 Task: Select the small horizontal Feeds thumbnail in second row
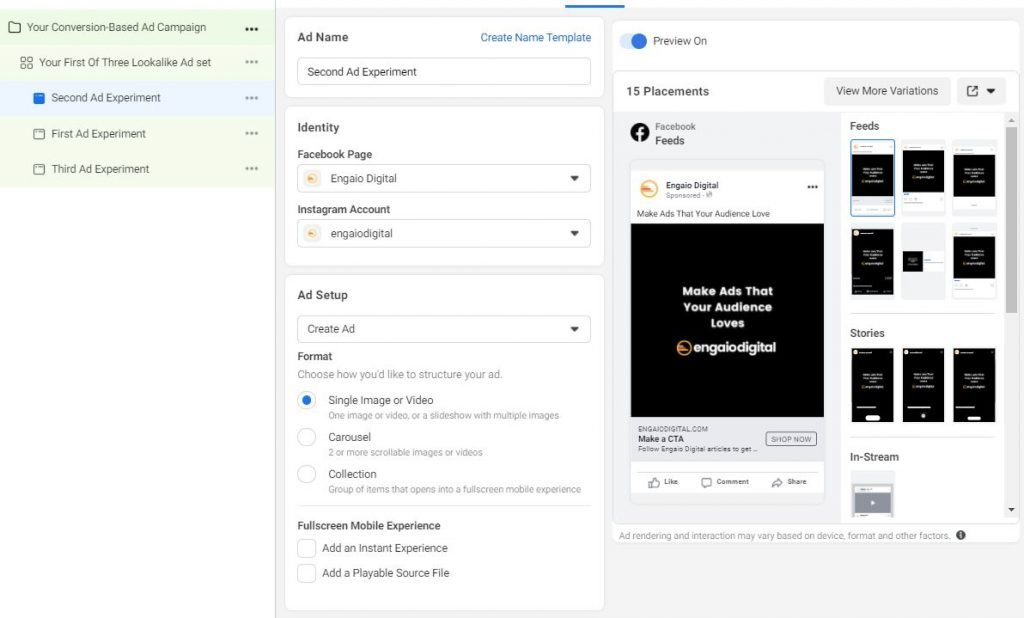(923, 261)
